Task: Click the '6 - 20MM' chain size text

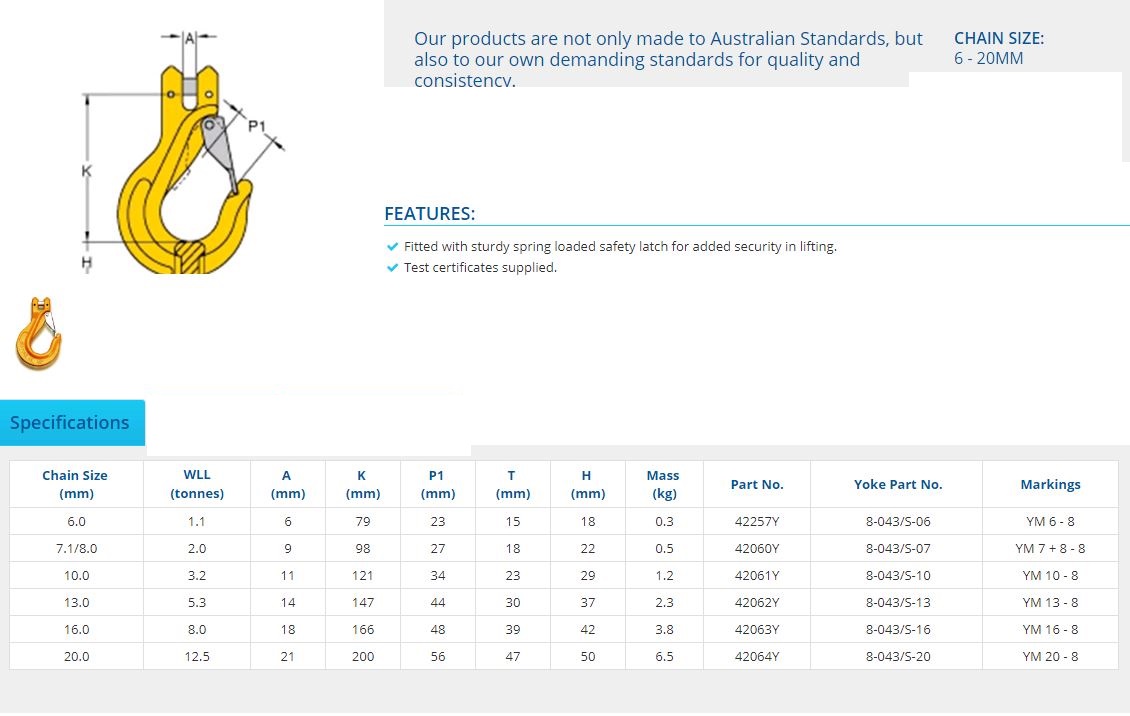Action: click(x=988, y=58)
